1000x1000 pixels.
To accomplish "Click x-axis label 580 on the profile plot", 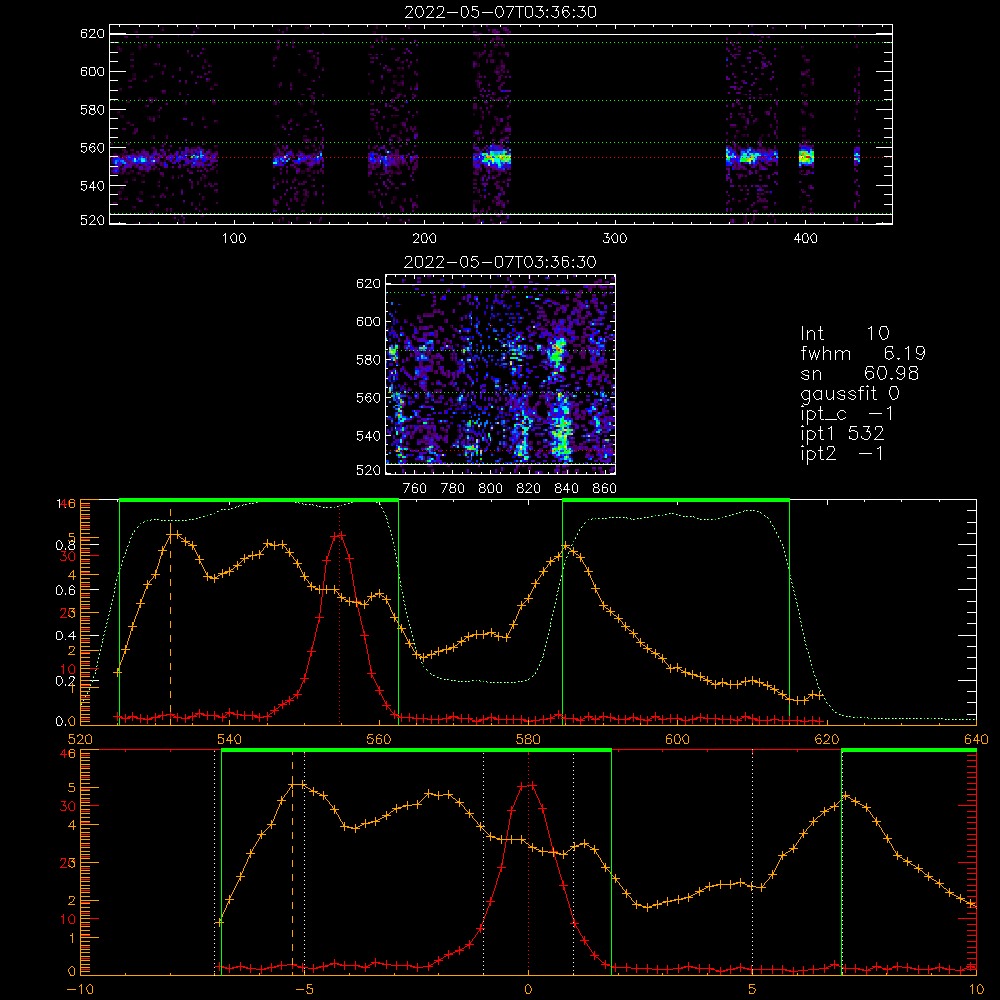I will point(528,739).
